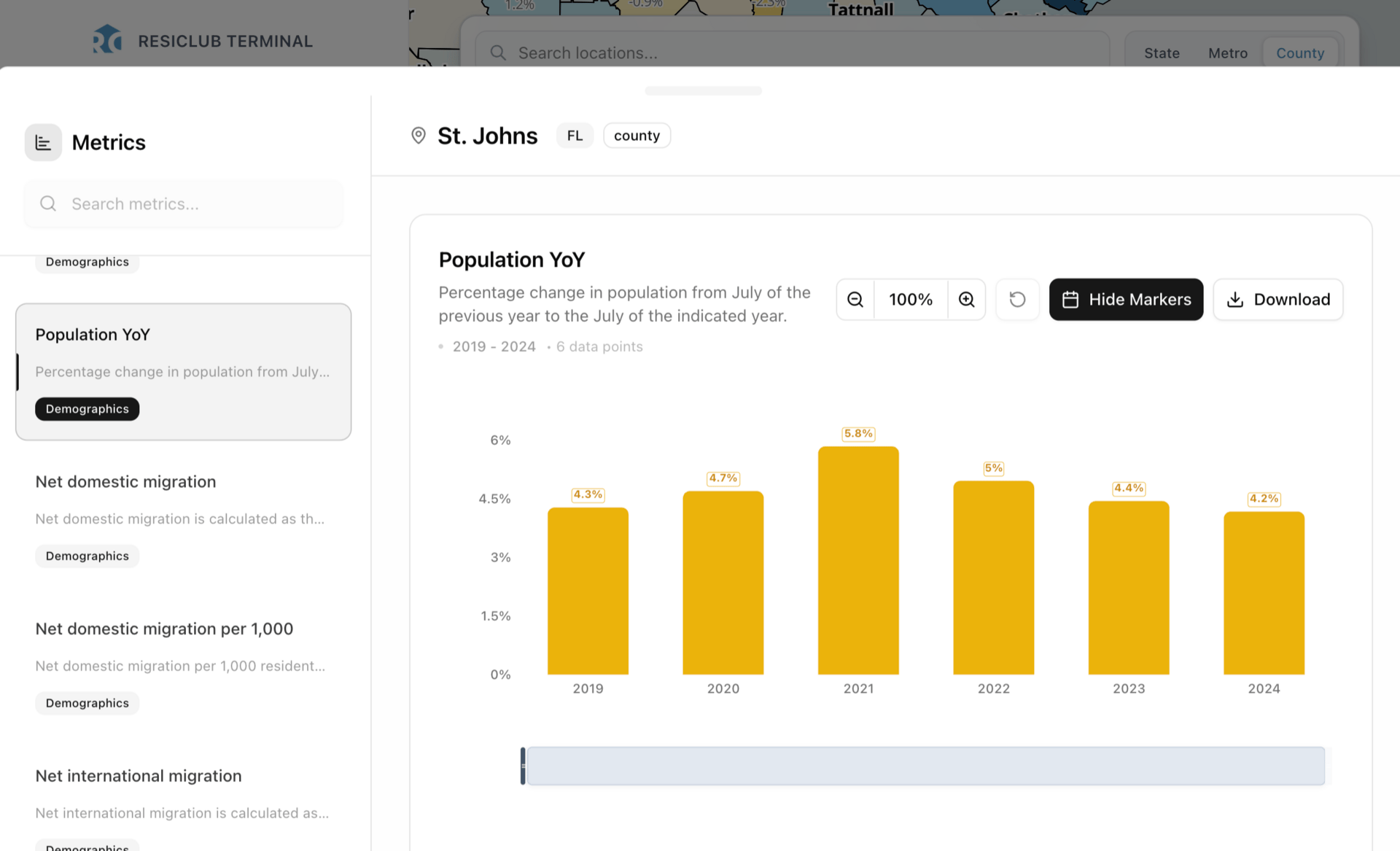Click the location pin icon beside St. Johns
Screen dimensions: 1400x851
(x=419, y=136)
